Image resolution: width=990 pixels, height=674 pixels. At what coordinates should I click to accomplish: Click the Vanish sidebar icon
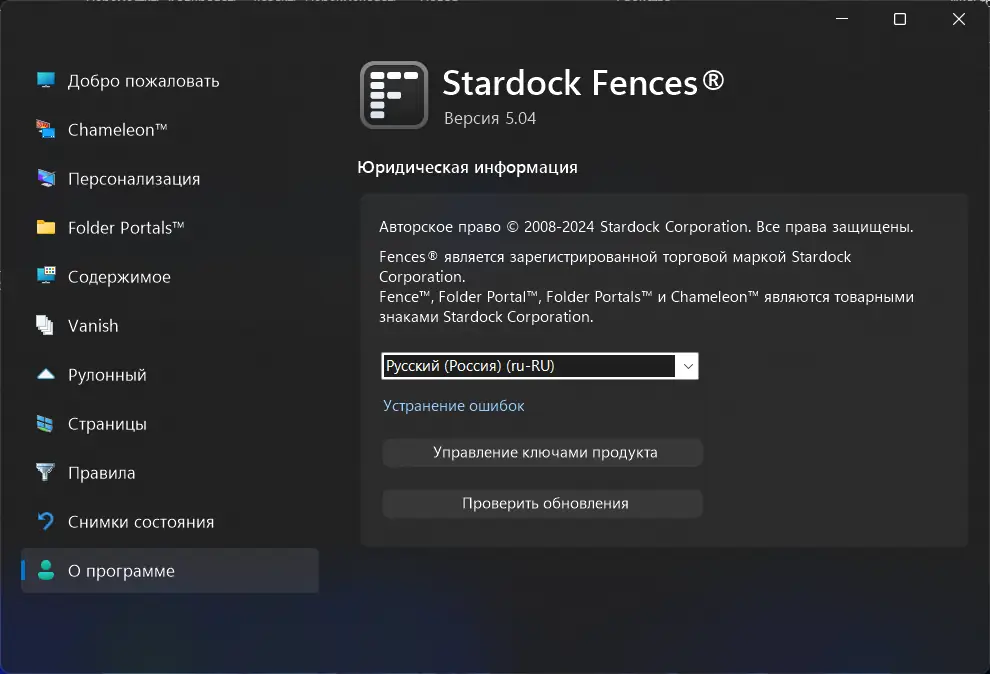45,325
